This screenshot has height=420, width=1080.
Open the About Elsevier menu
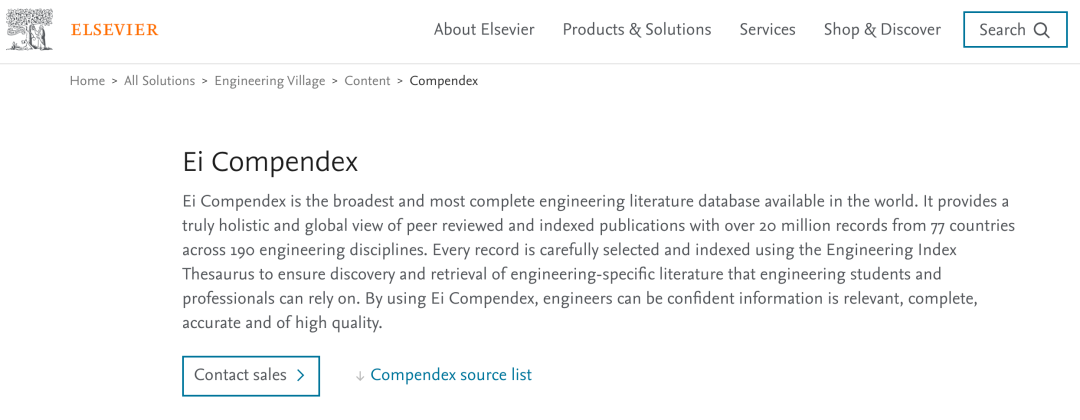coord(484,30)
